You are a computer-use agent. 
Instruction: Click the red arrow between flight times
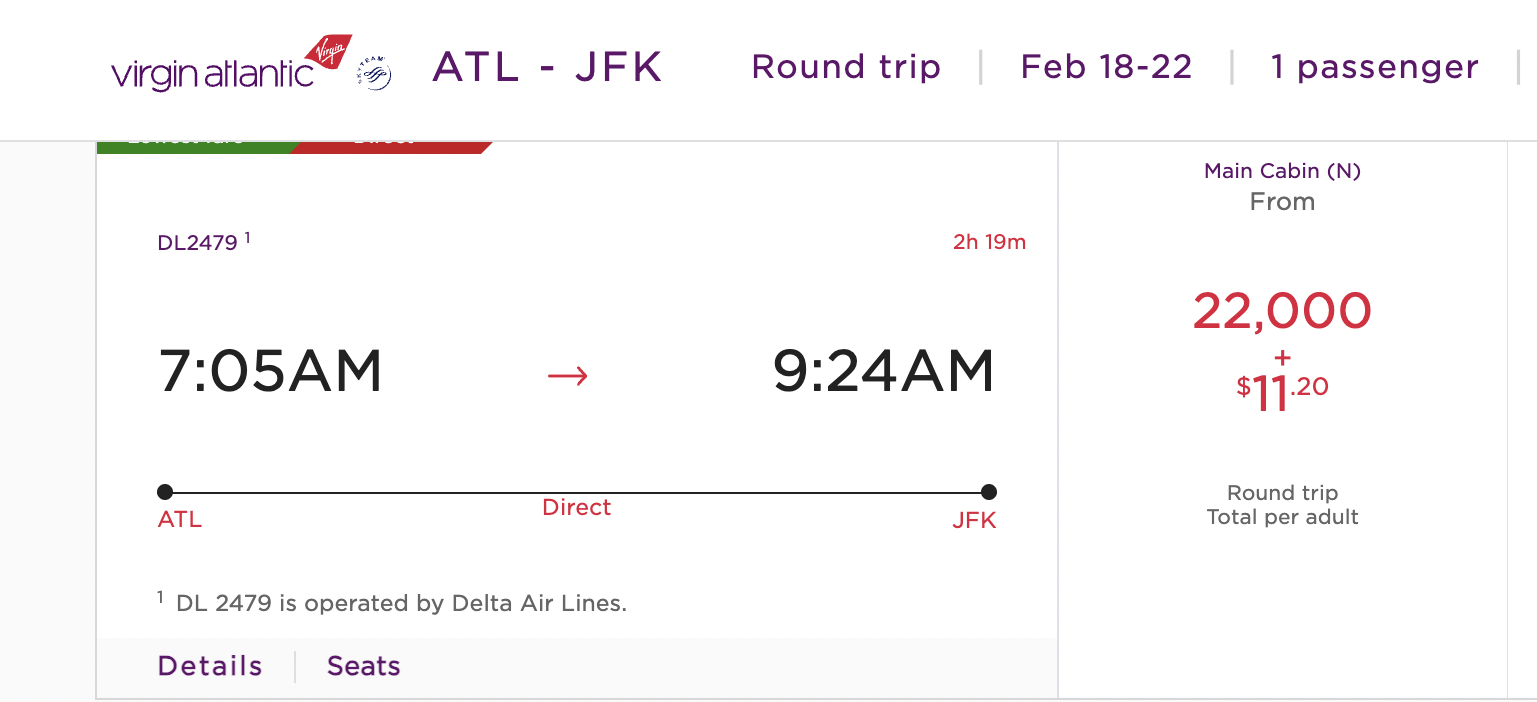click(567, 375)
